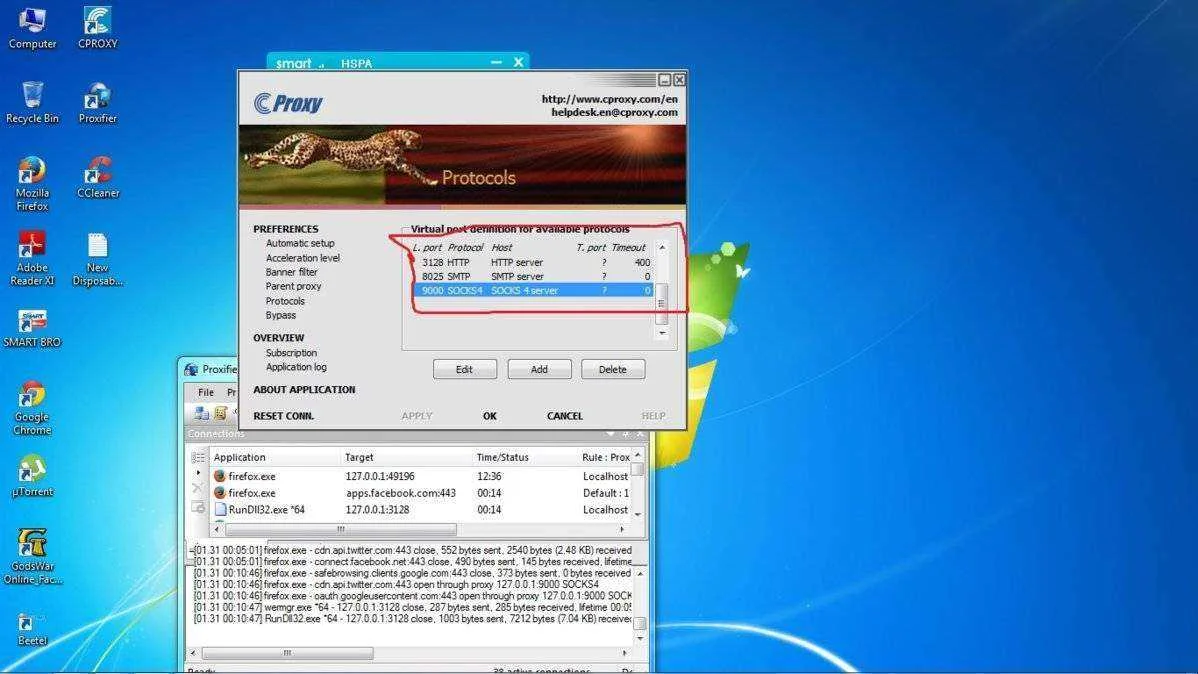Open Parent proxy preferences
Screen dimensions: 1198x674
pyautogui.click(x=293, y=286)
